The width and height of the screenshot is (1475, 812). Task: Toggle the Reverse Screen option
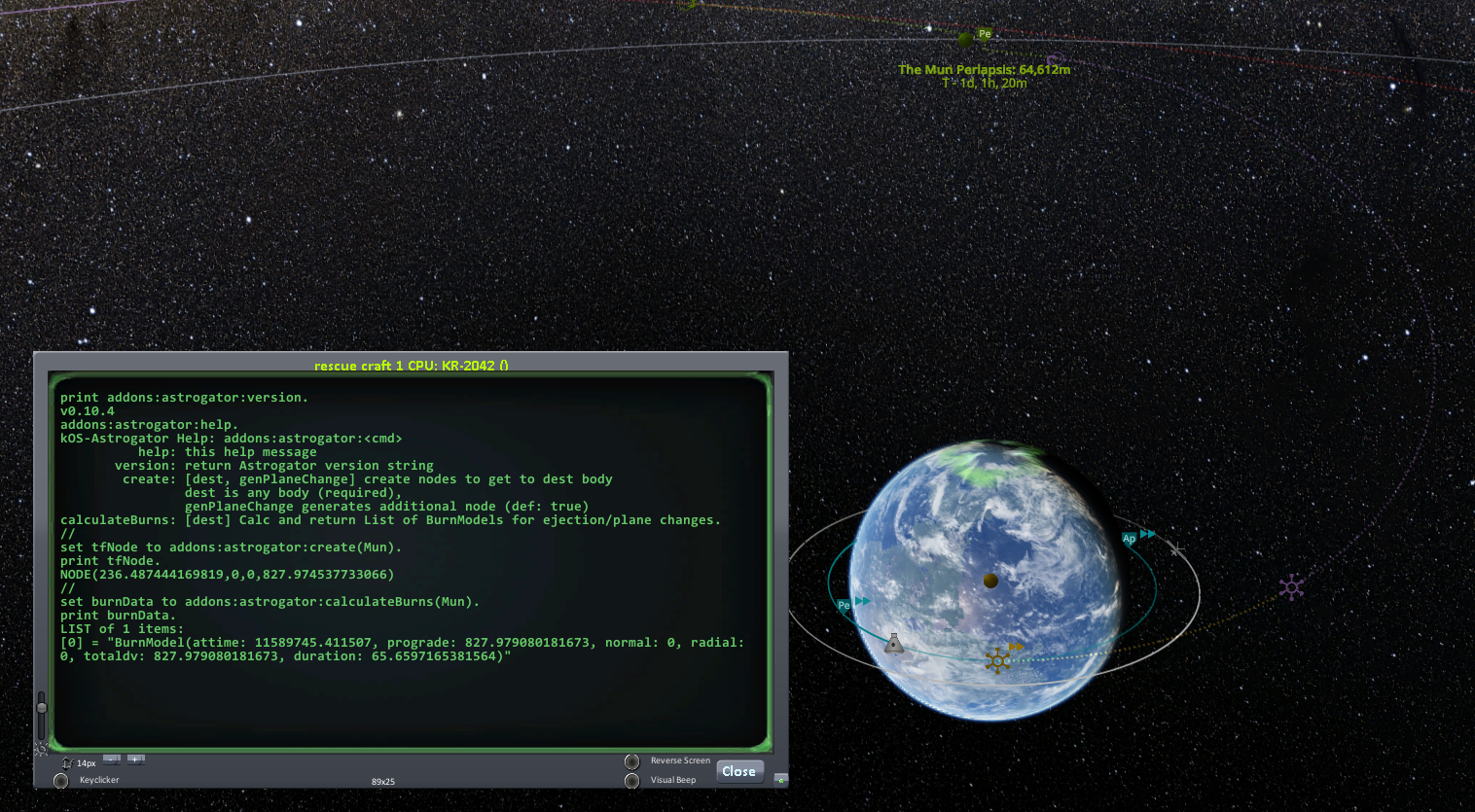tap(632, 761)
